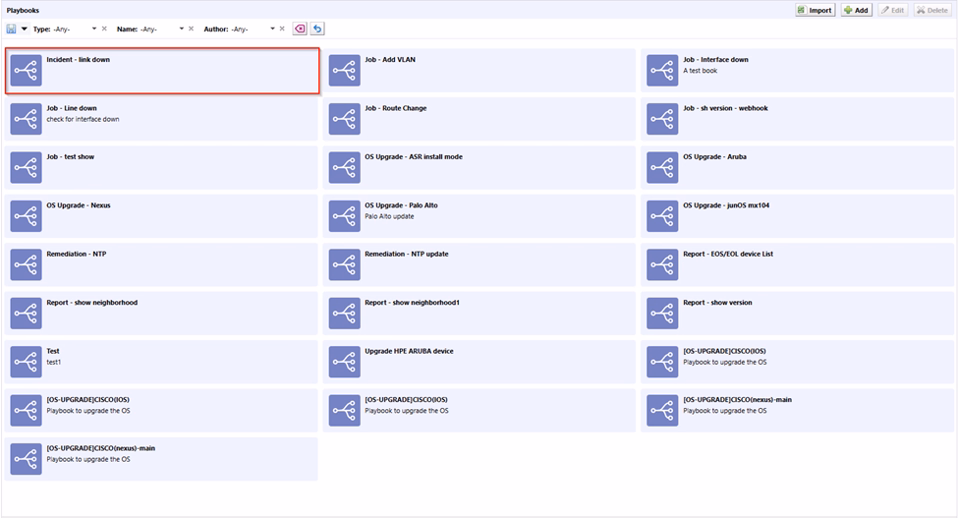Click the Report - show neighborhood1 playbook icon
Image resolution: width=958 pixels, height=518 pixels.
345,313
